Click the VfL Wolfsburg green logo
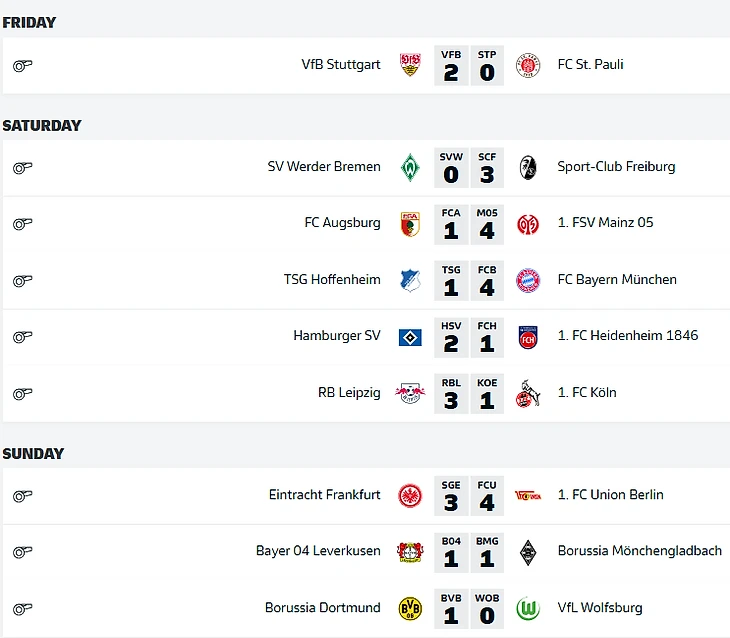Screen dimensions: 730x638 528,609
